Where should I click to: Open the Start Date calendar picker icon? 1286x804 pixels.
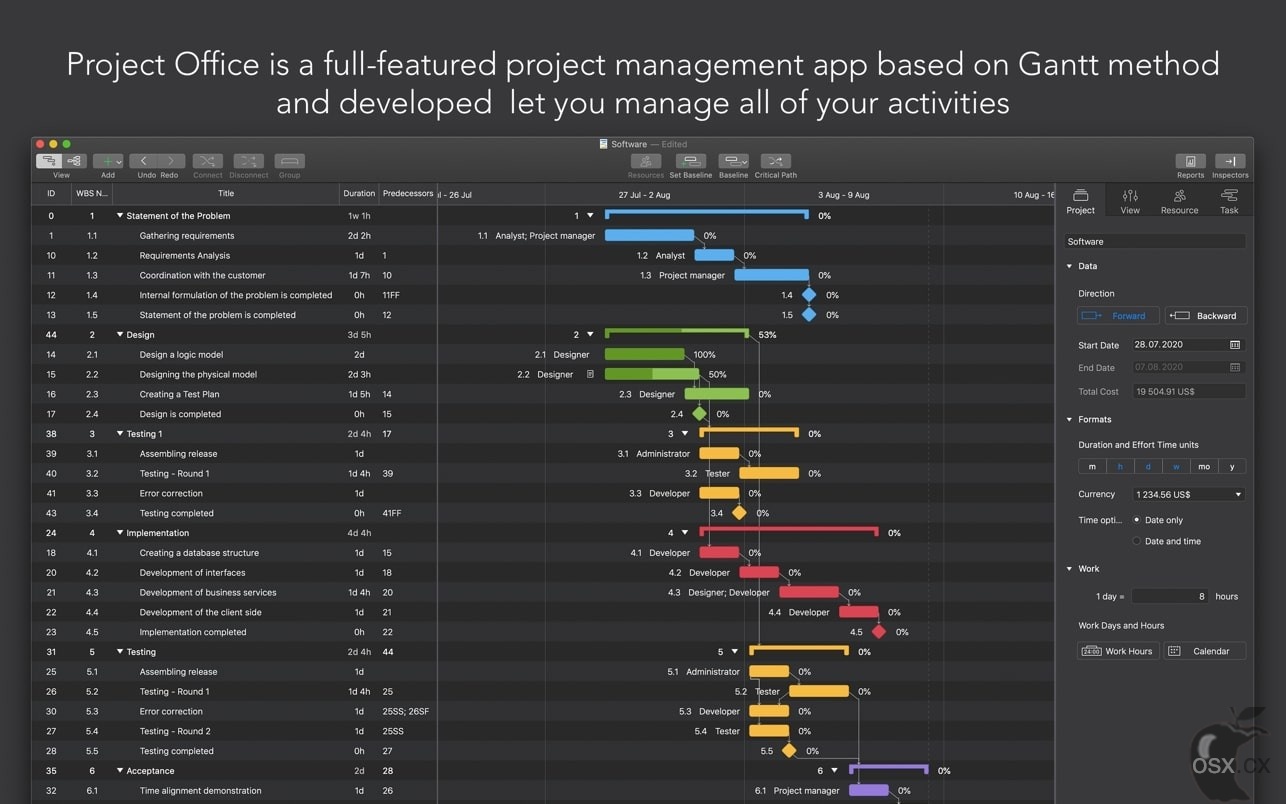[1235, 345]
